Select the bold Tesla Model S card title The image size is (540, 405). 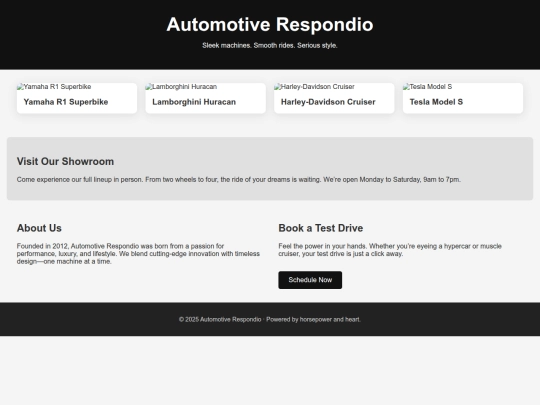pyautogui.click(x=436, y=102)
